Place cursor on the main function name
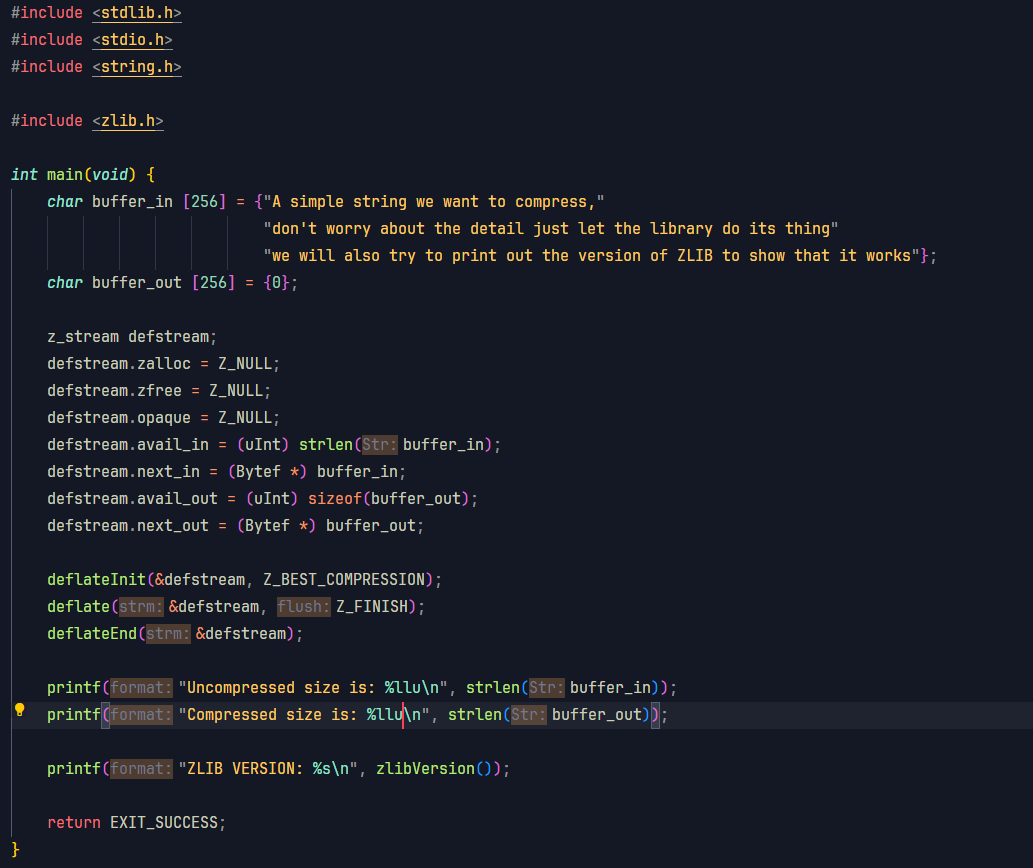Screen dimensions: 1033x868 coord(63,174)
